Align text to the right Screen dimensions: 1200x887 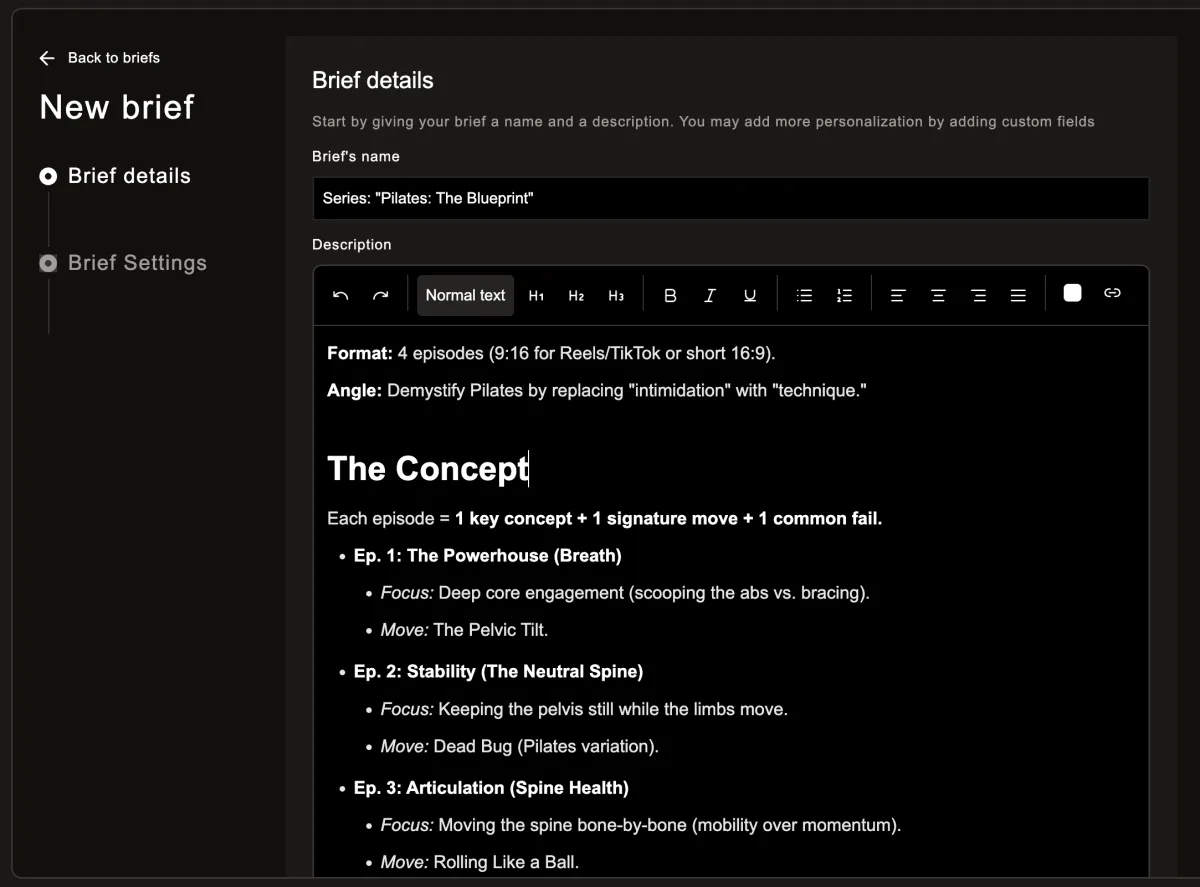pos(978,295)
